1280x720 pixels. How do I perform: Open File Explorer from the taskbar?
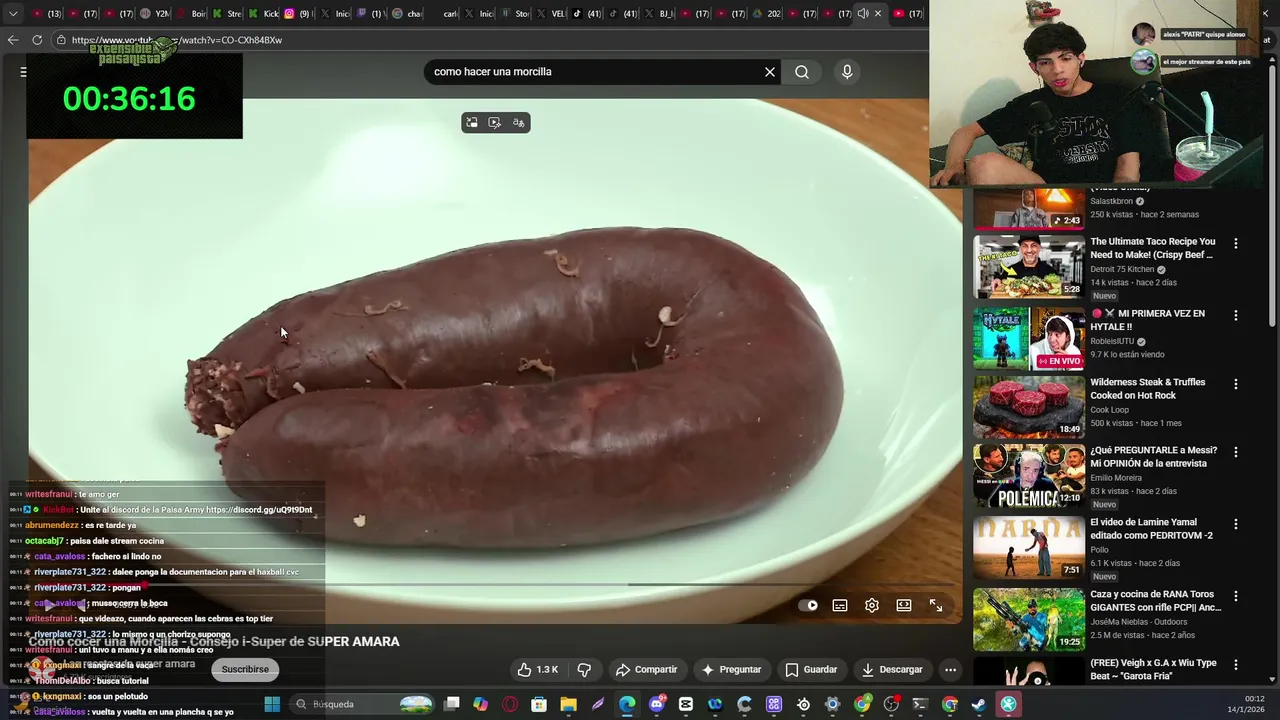pos(568,704)
